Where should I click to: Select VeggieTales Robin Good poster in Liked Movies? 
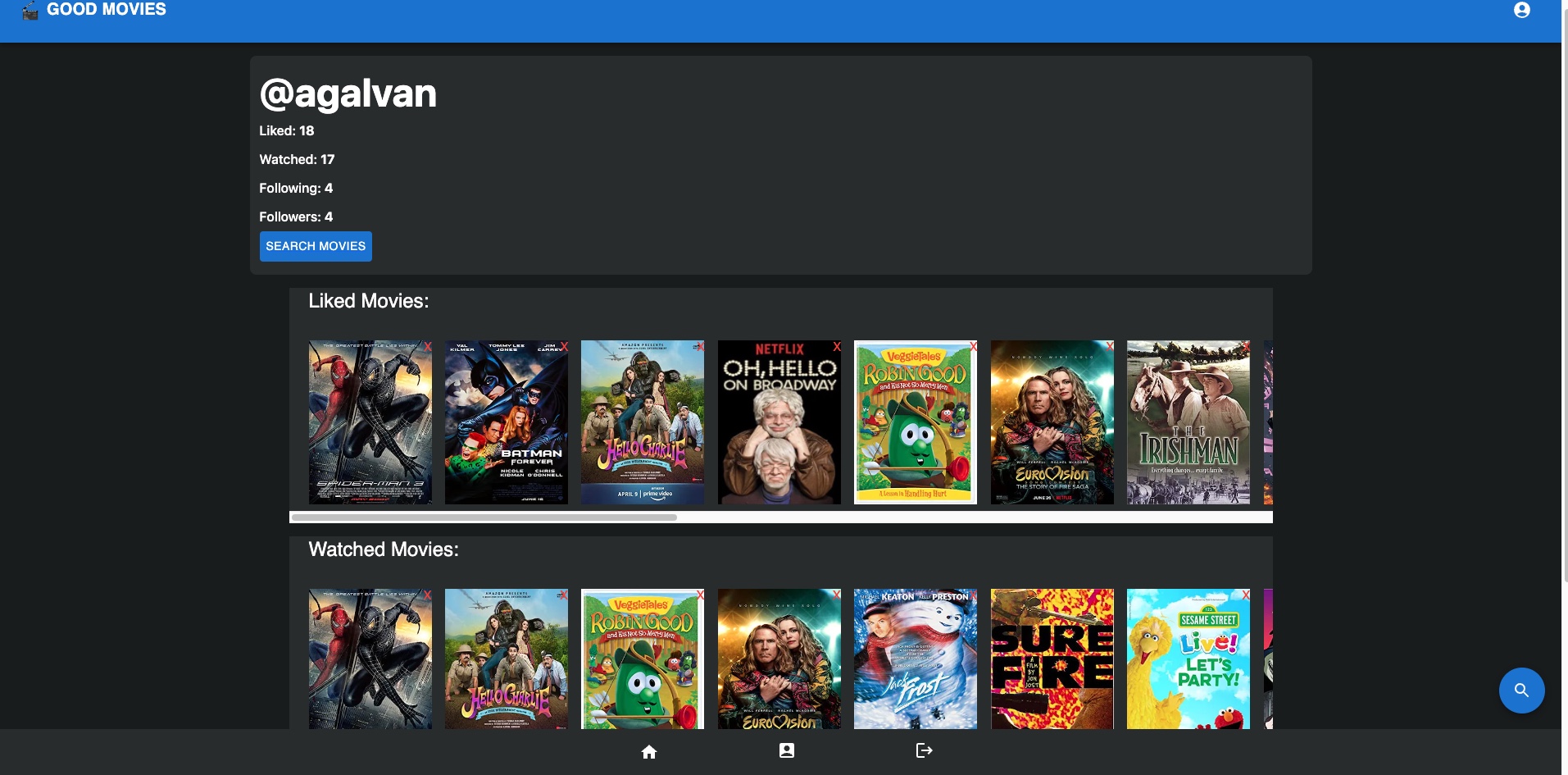[915, 422]
